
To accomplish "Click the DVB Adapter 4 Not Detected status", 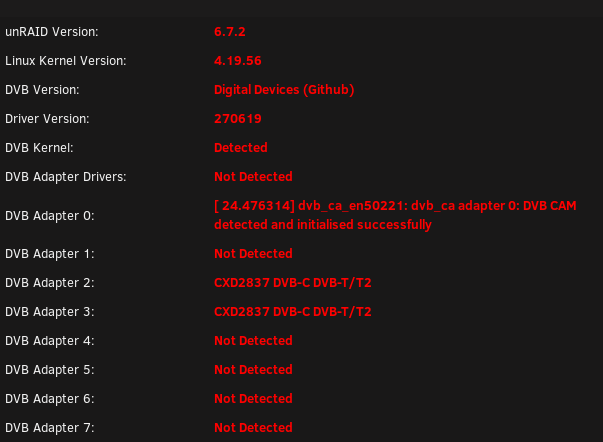I will tap(253, 340).
